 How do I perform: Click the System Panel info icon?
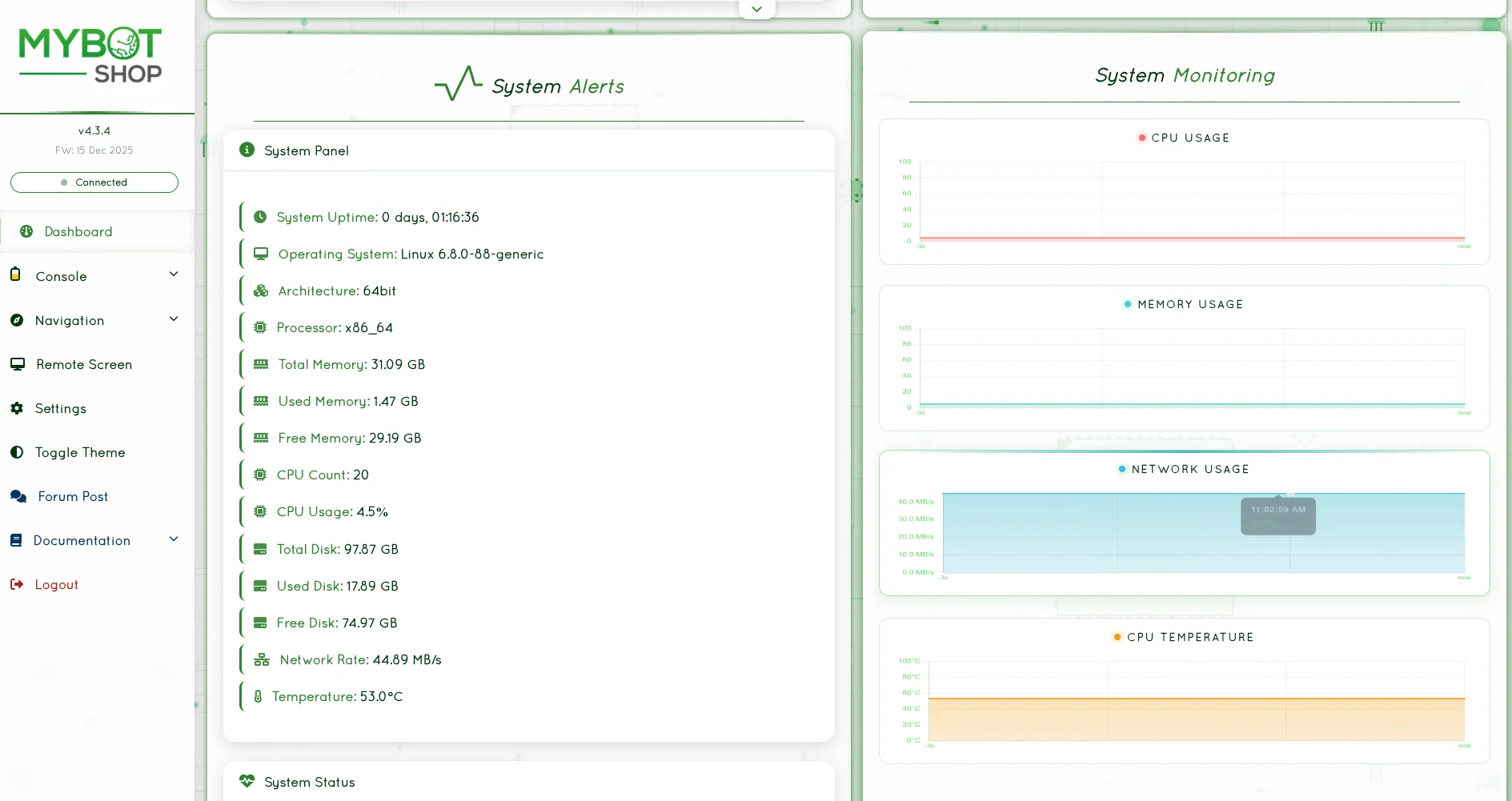coord(247,150)
